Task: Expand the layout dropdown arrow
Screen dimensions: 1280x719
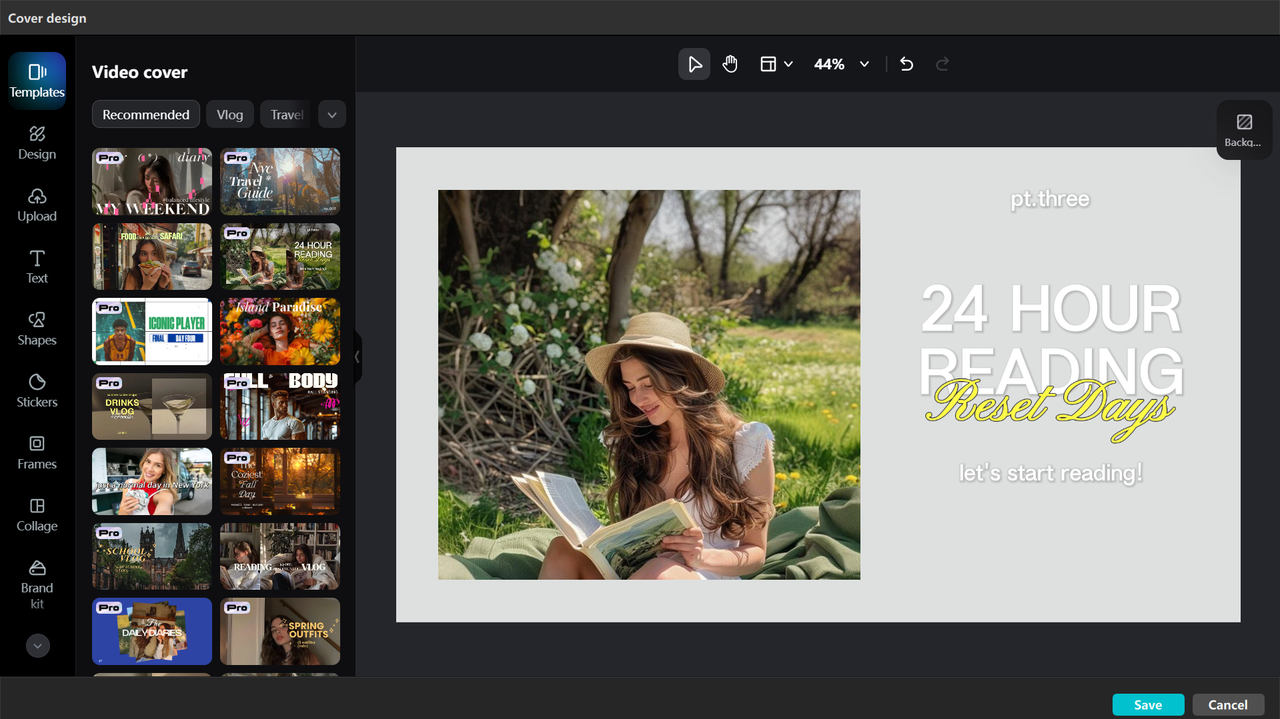Action: coord(789,64)
